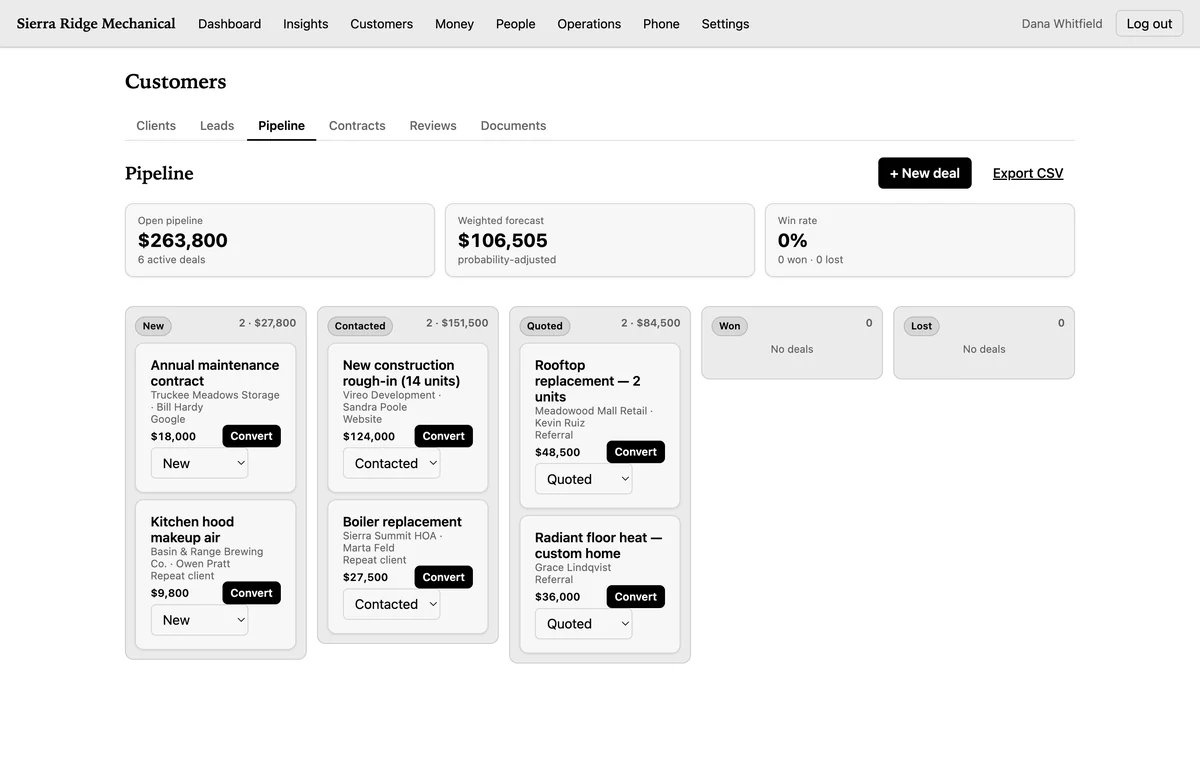This screenshot has height=773, width=1200.
Task: Open the Money section
Action: [x=454, y=24]
